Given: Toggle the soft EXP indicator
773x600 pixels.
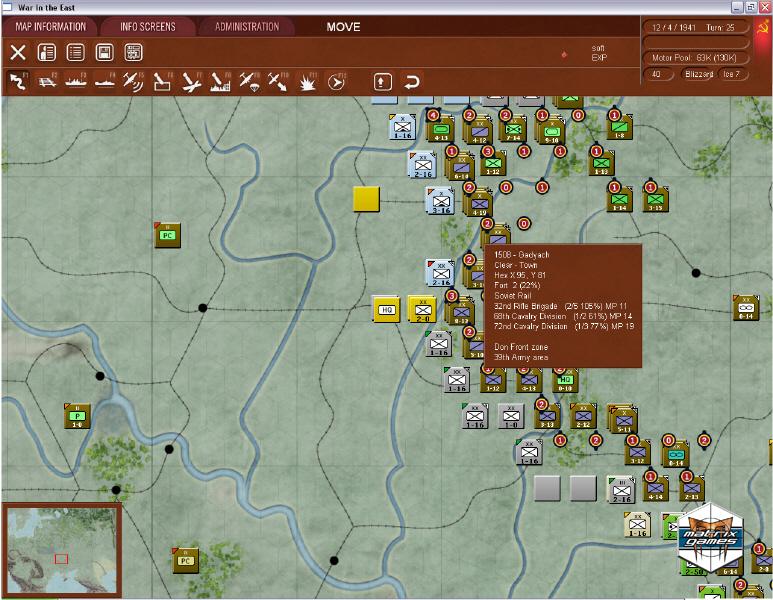Looking at the screenshot, I should (598, 54).
